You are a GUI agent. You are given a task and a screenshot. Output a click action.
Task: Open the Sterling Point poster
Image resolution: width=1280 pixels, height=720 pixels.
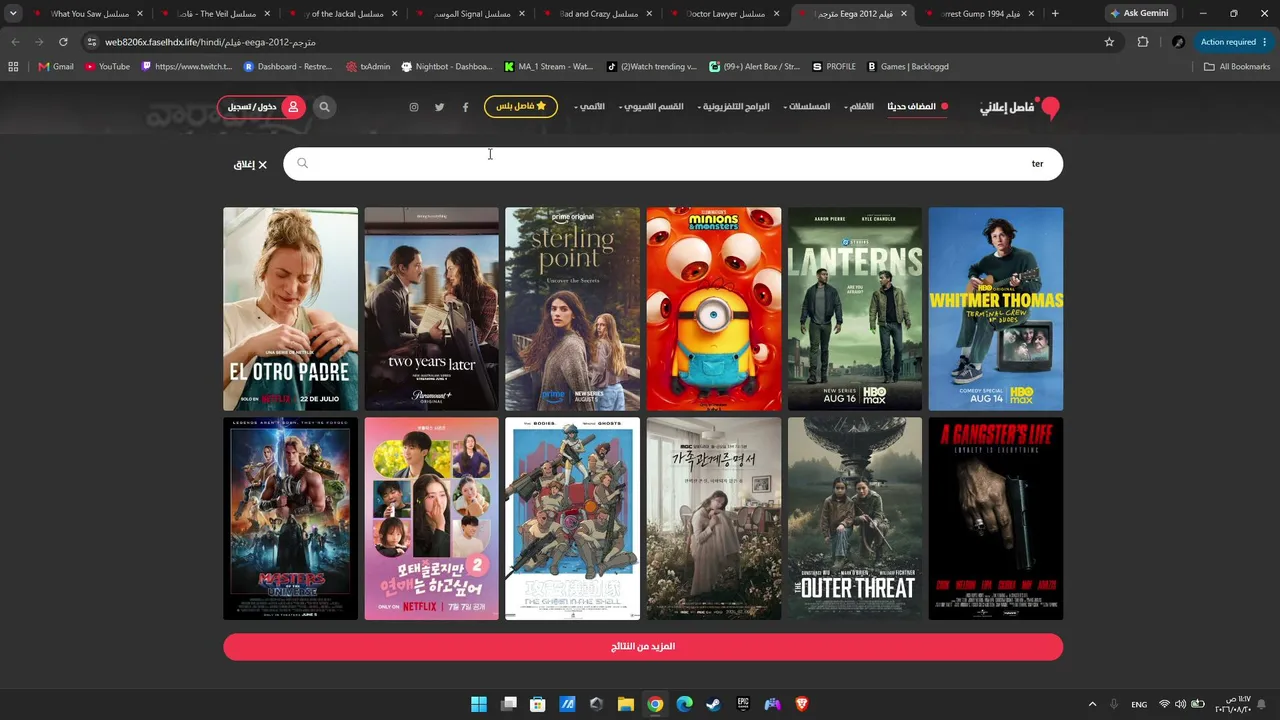click(x=572, y=309)
